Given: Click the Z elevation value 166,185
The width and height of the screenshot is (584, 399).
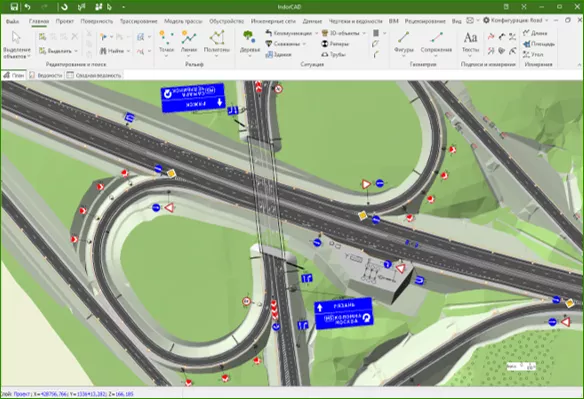Looking at the screenshot, I should pos(124,394).
